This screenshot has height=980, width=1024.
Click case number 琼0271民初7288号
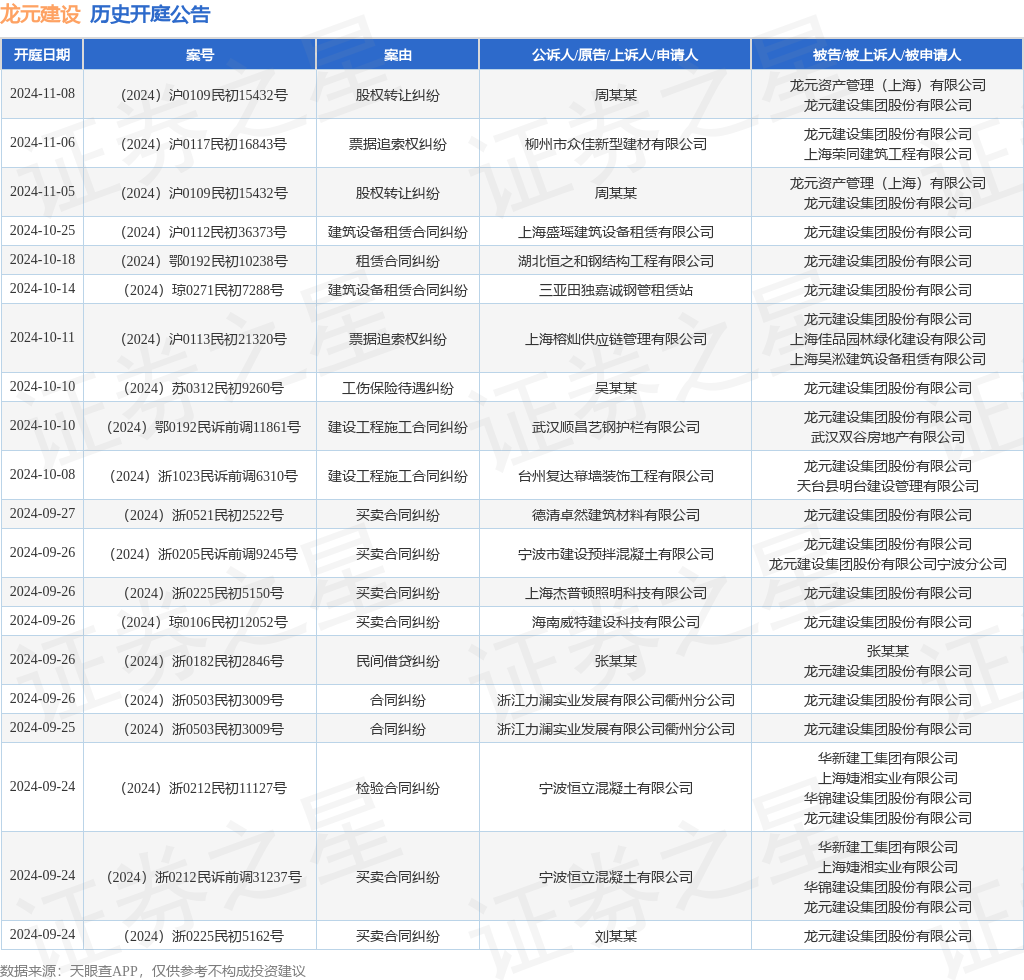click(x=204, y=291)
